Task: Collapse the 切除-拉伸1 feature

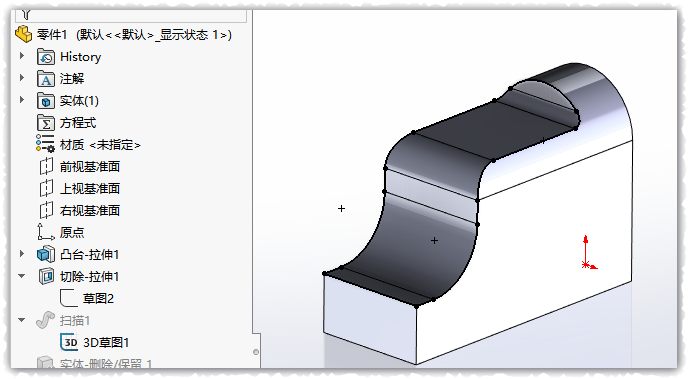Action: tap(22, 276)
